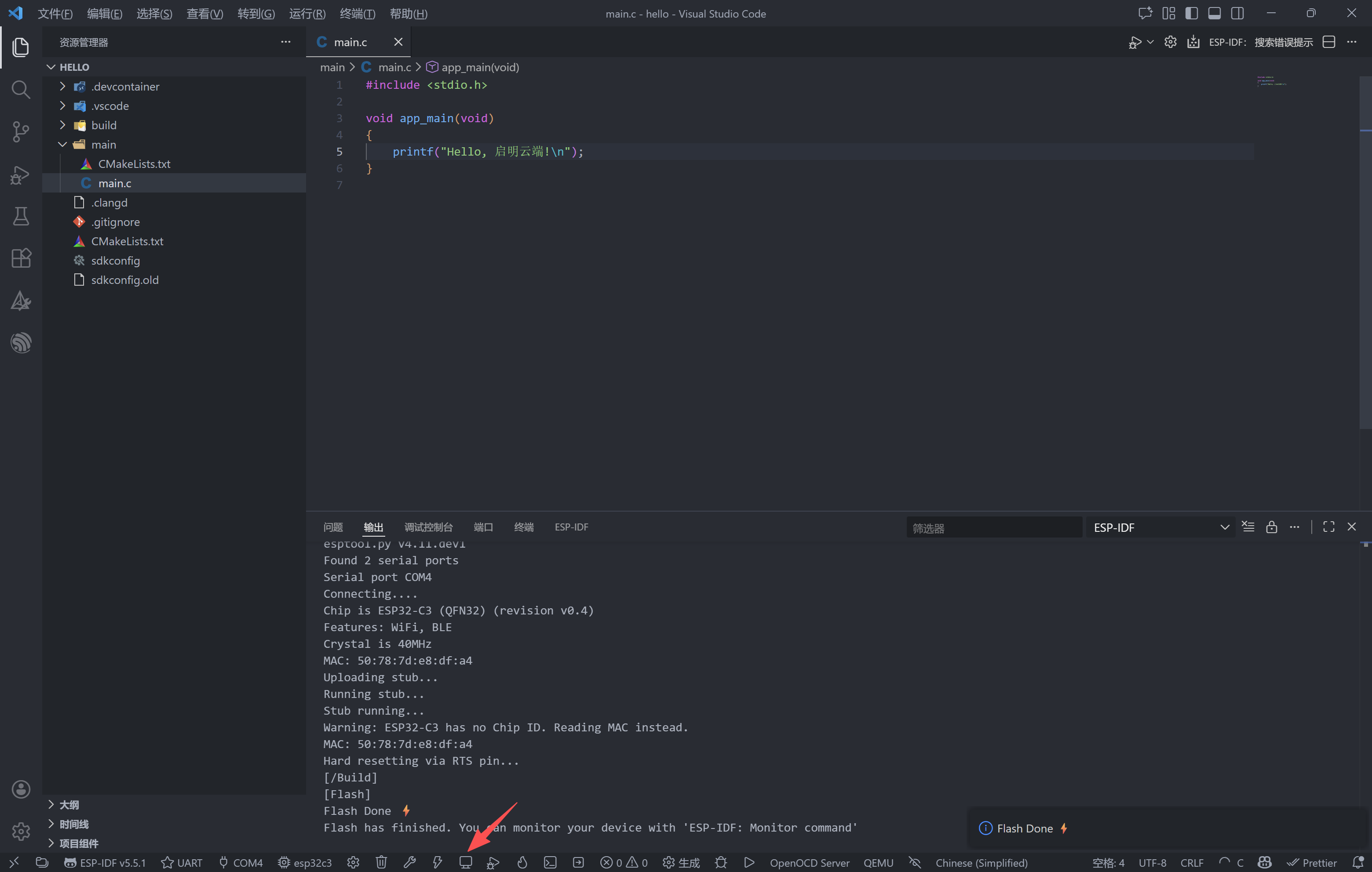Click the esp32c3 target selector

[305, 862]
